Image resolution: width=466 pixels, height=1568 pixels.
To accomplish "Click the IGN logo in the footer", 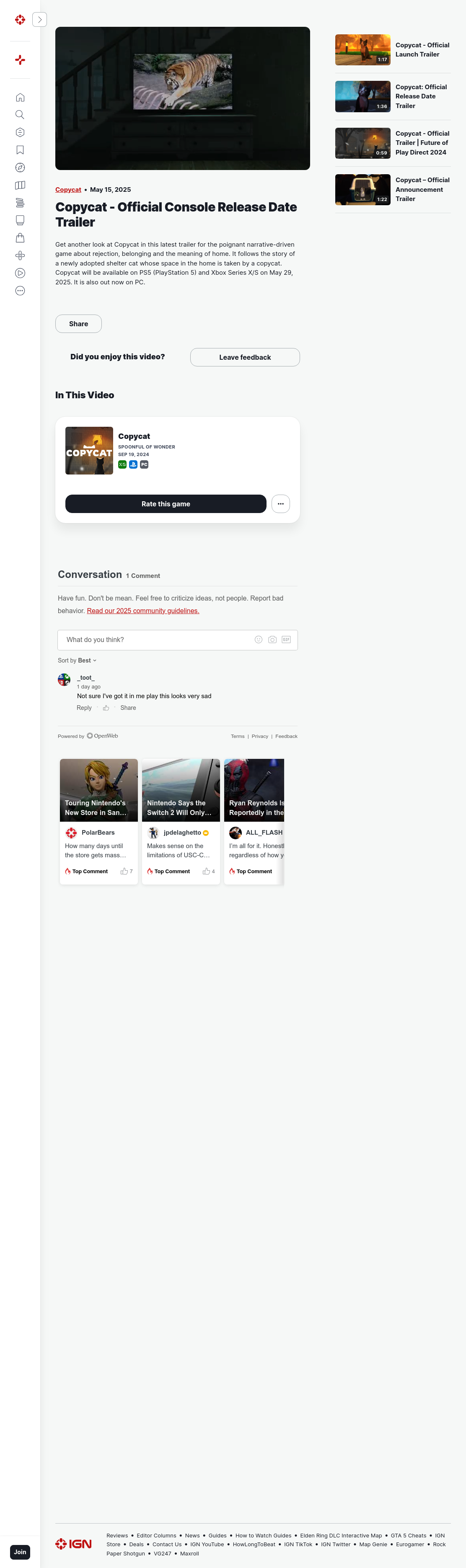I will (x=74, y=1544).
